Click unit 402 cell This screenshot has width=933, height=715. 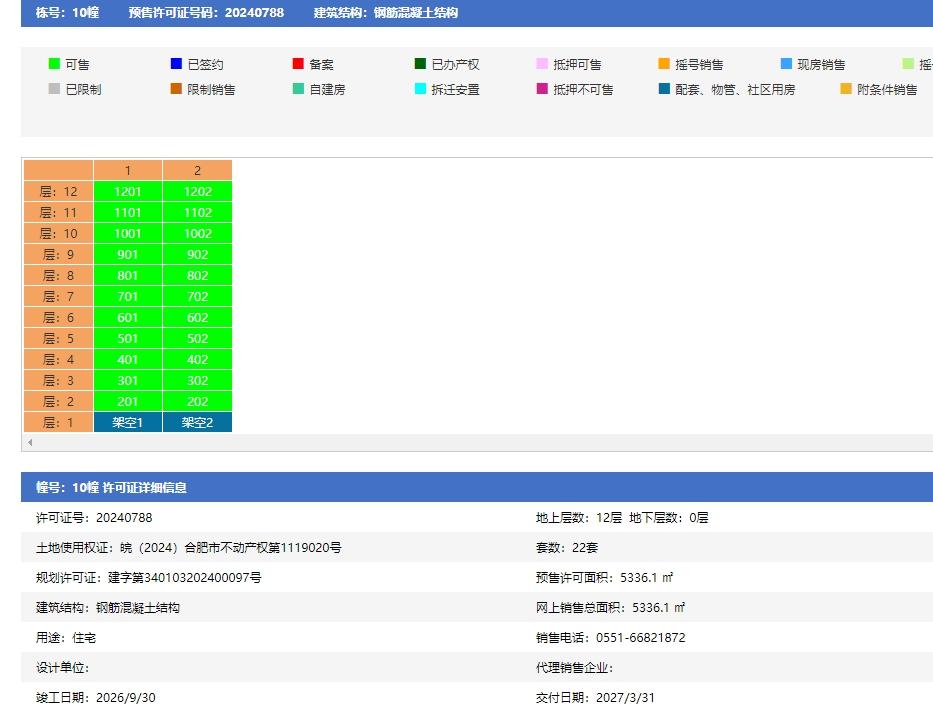pos(198,359)
